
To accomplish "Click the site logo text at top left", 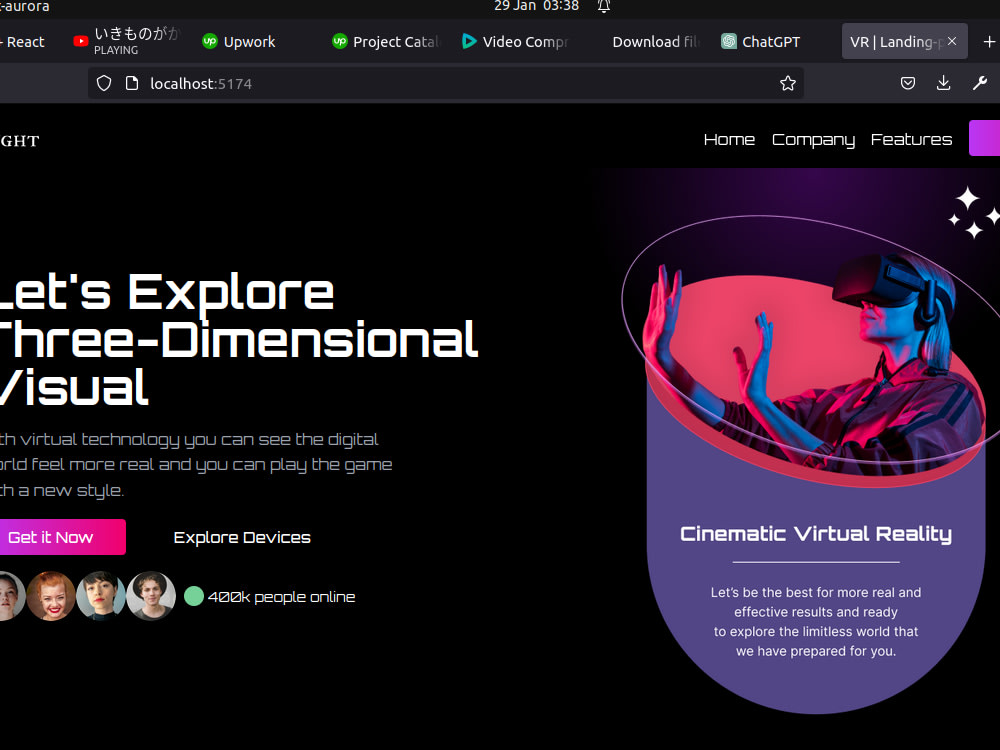I will [20, 141].
